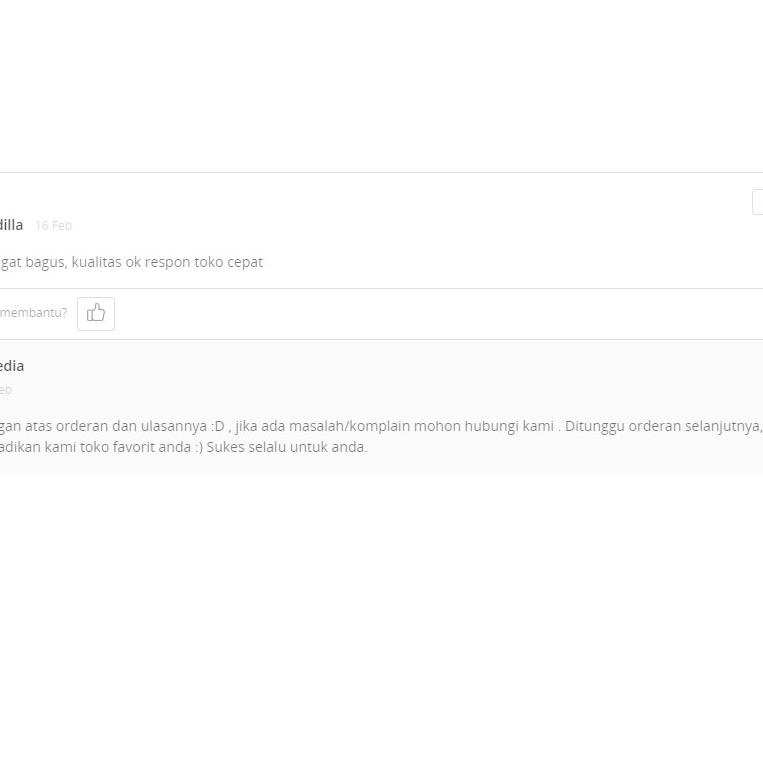Click the thumbs-up helpful icon
763x763 pixels.
[x=96, y=314]
